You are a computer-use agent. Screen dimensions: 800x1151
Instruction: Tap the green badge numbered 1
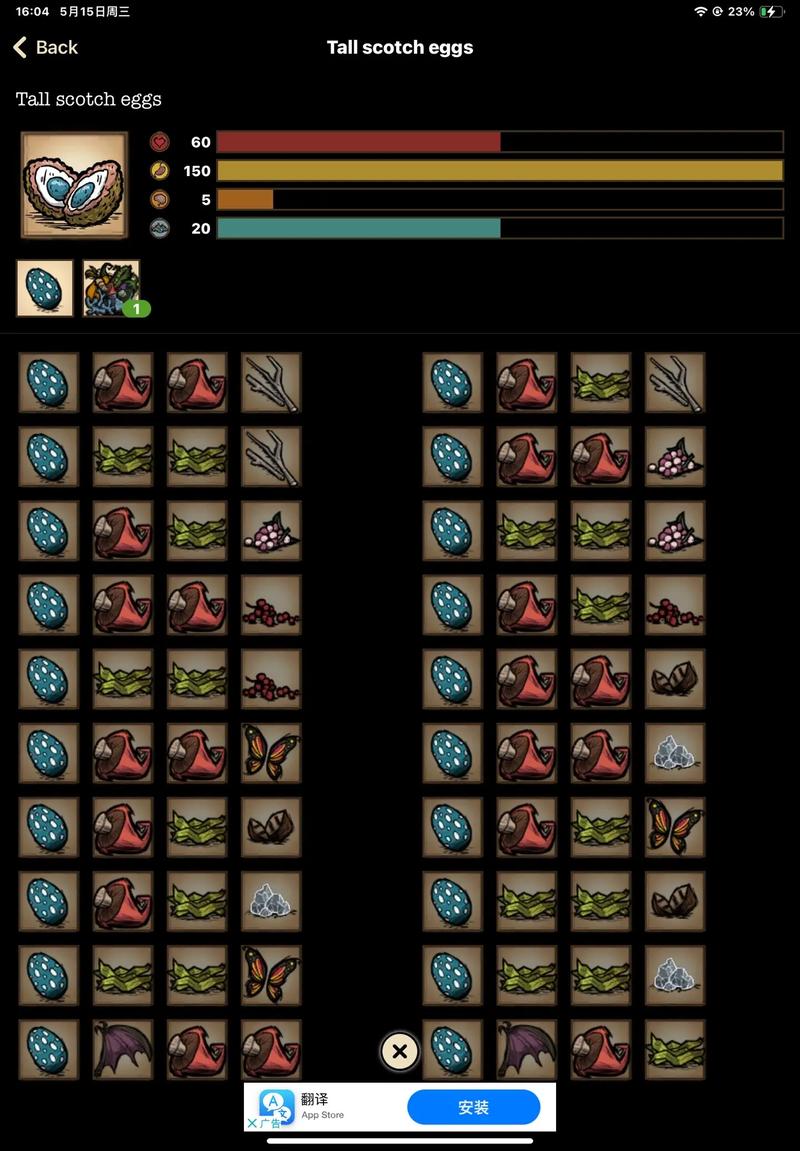[137, 308]
